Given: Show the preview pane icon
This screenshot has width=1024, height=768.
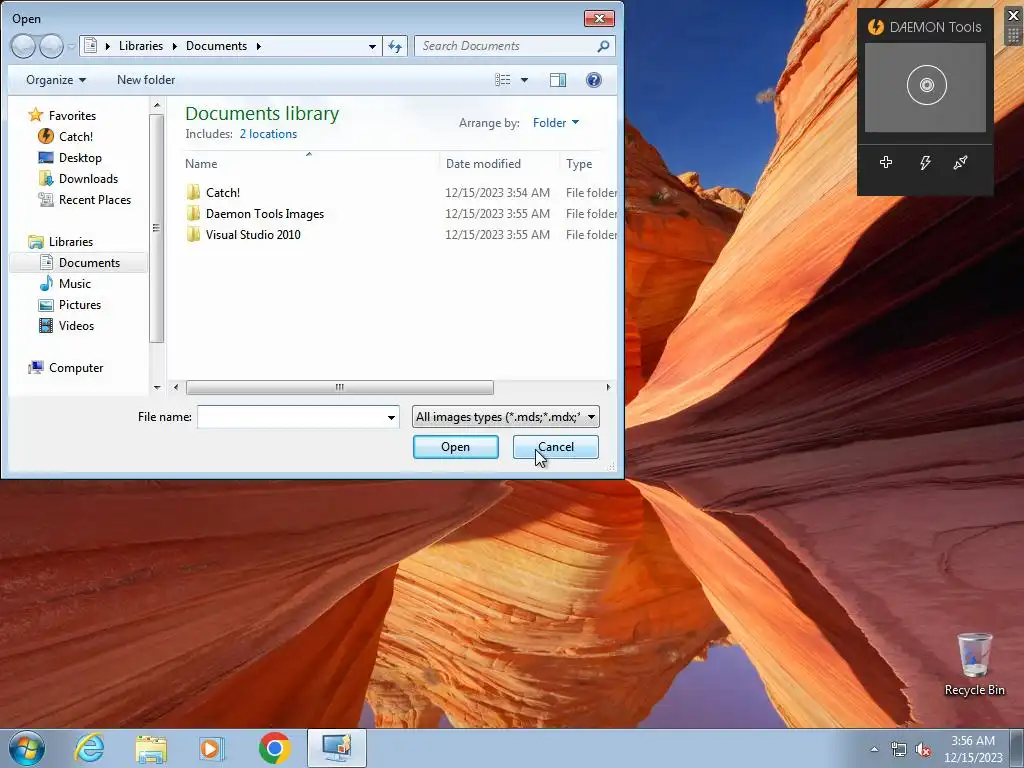Looking at the screenshot, I should coord(558,80).
